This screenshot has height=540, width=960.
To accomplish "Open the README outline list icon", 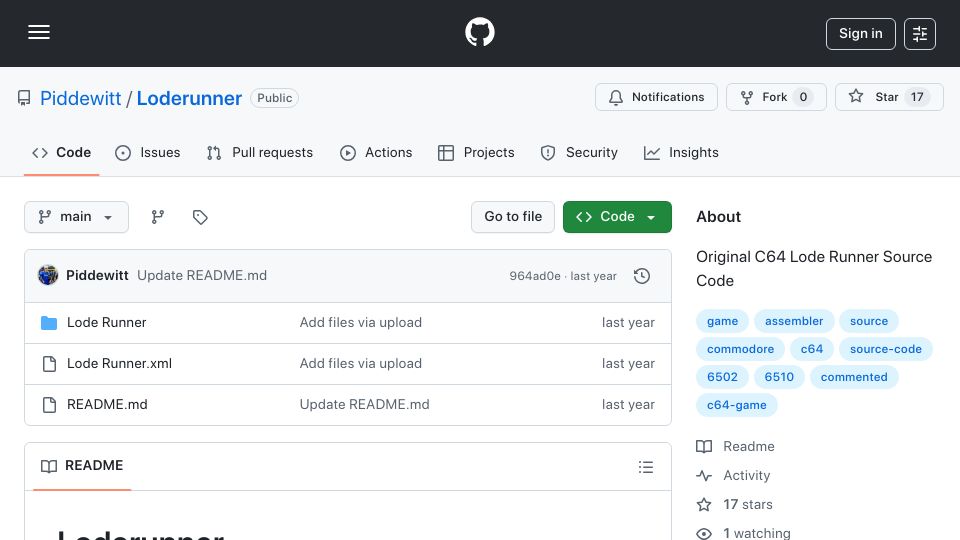I will (645, 467).
